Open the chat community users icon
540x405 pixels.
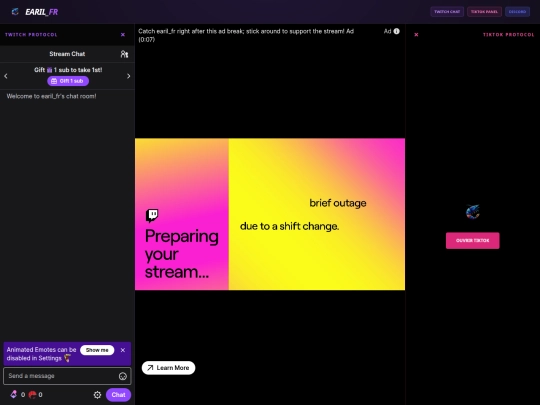(x=124, y=54)
